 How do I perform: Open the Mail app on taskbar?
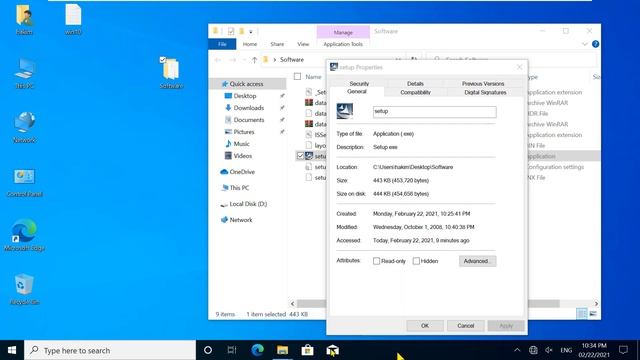point(332,350)
